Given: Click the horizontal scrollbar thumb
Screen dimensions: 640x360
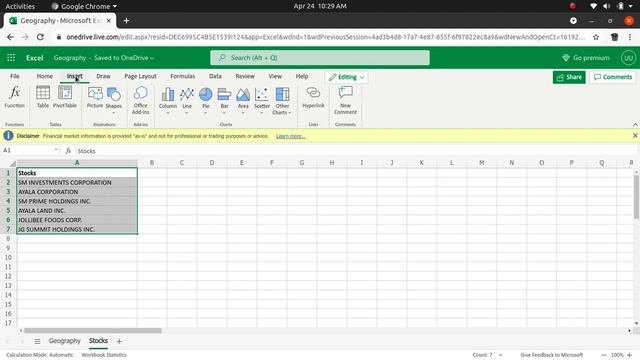Looking at the screenshot, I should coord(93,331).
